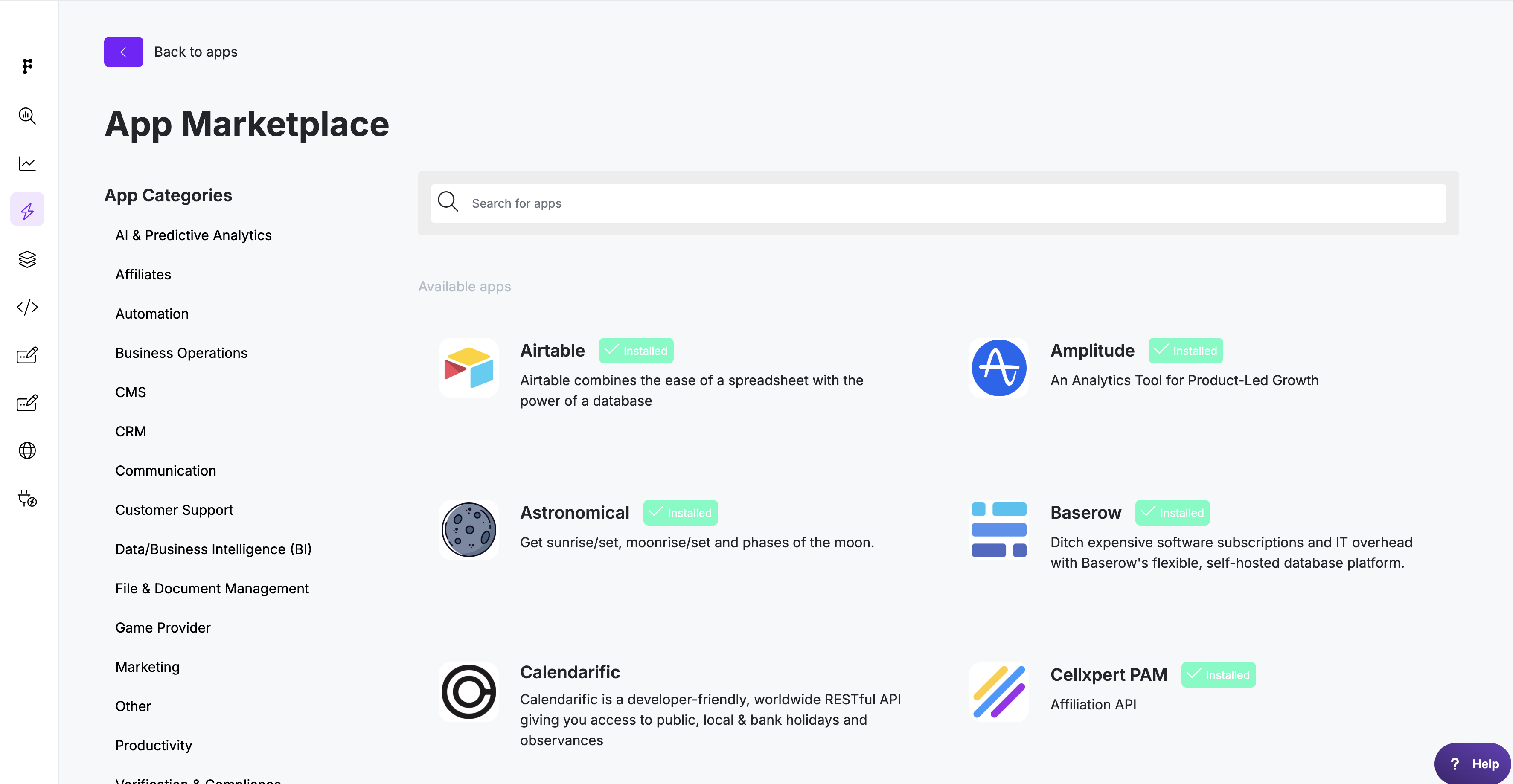Select the Game Provider category
Screen dimensions: 1513x784
tap(163, 628)
